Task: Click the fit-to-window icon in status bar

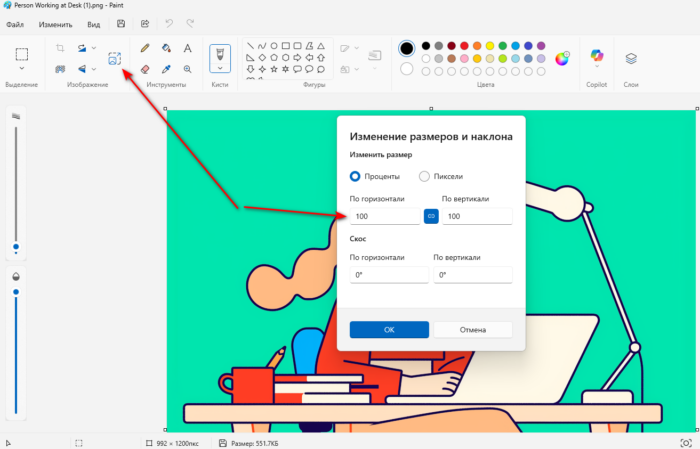Action: [x=686, y=443]
